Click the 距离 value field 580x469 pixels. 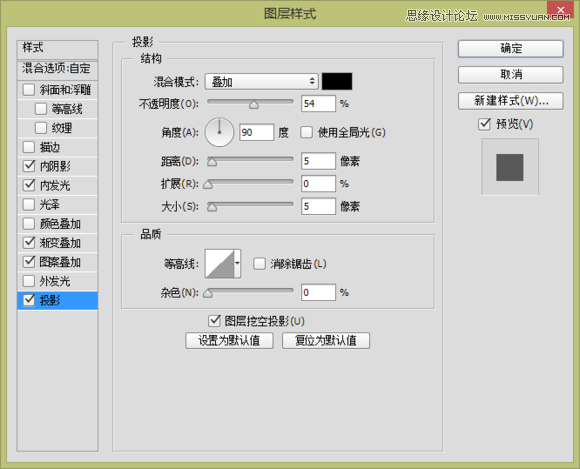[x=318, y=161]
